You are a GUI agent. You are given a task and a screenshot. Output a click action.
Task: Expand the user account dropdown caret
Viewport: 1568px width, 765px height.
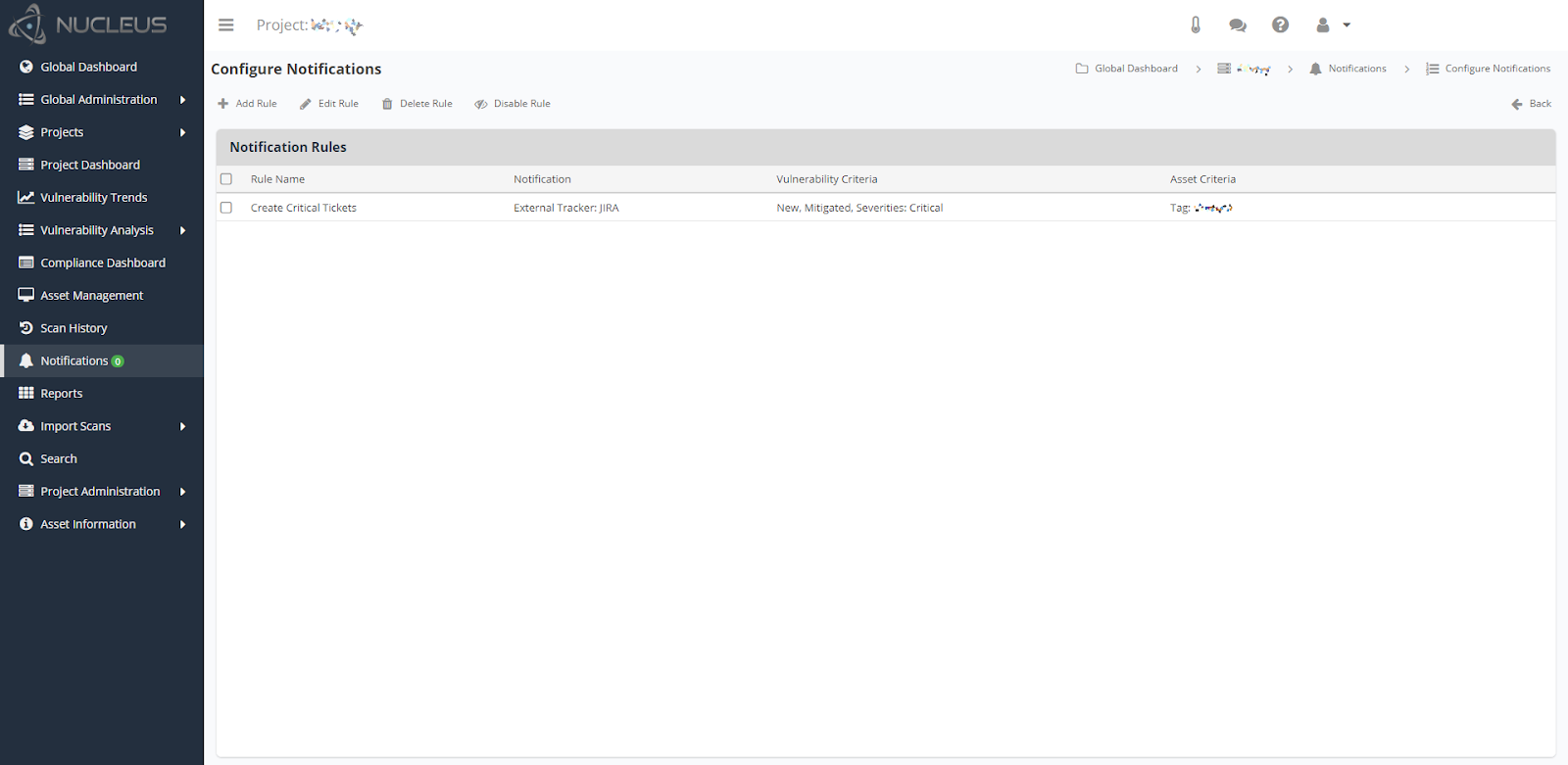click(1347, 25)
